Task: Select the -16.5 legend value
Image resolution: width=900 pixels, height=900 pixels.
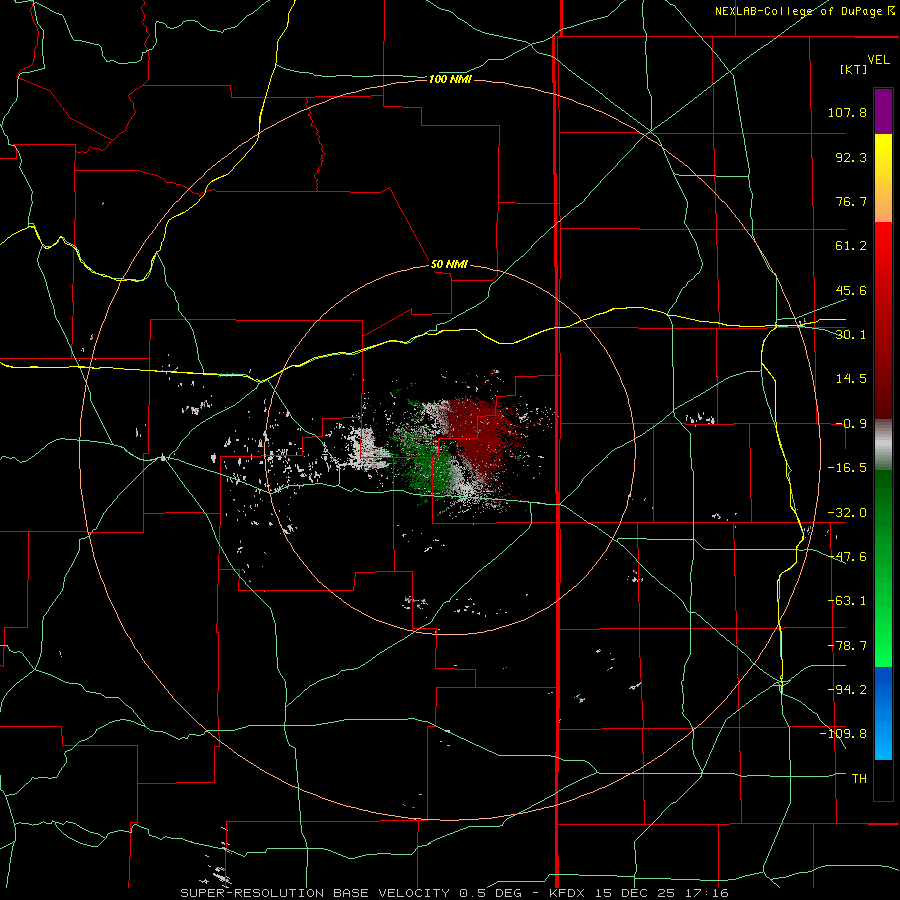Action: click(x=847, y=468)
